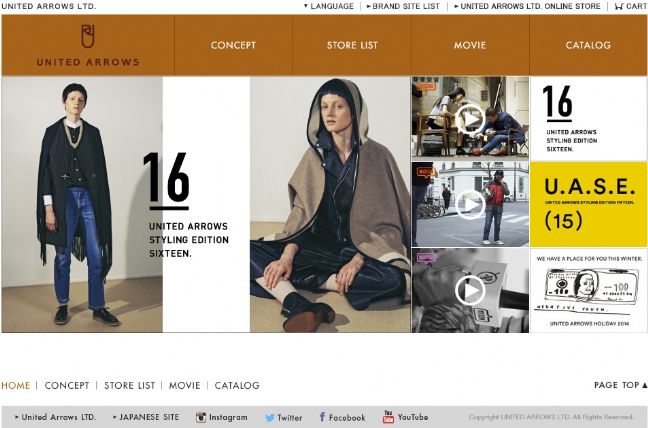Click the Twitter bird icon

tap(270, 418)
